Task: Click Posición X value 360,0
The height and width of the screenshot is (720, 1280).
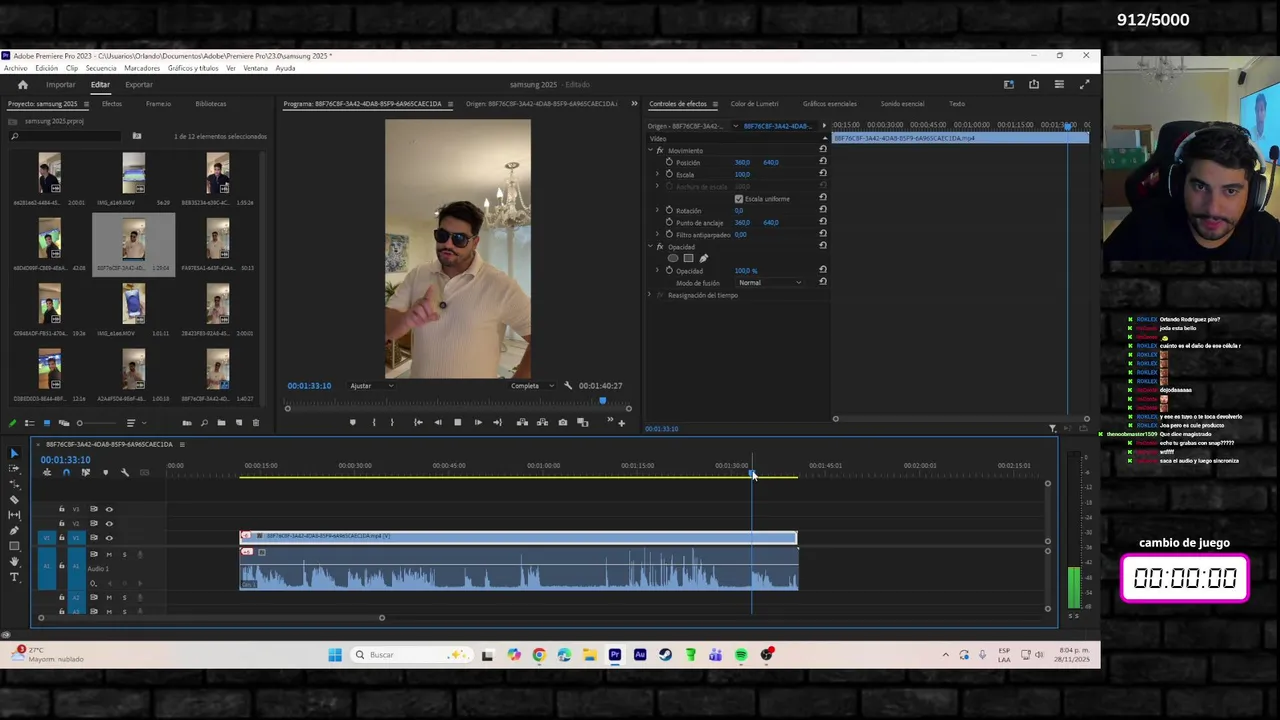Action: pyautogui.click(x=742, y=162)
